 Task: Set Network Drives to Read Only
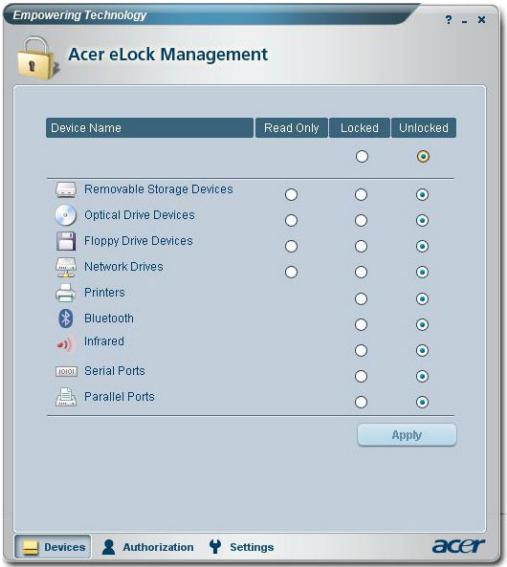(291, 272)
